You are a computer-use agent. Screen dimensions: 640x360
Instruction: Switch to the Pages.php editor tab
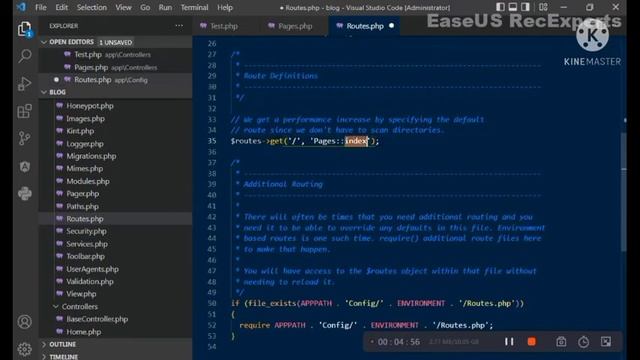295,26
